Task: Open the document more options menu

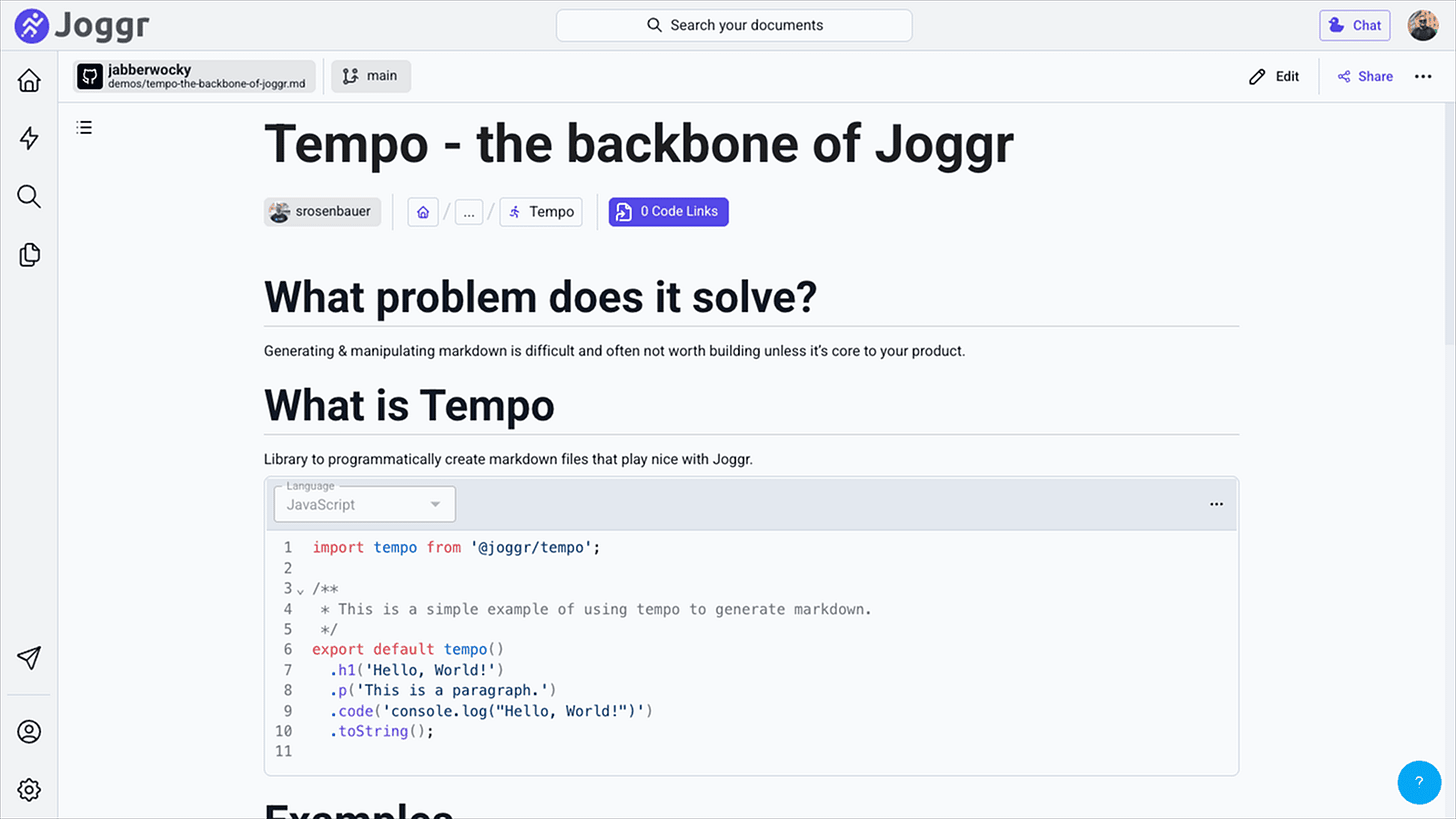Action: pos(1423,76)
